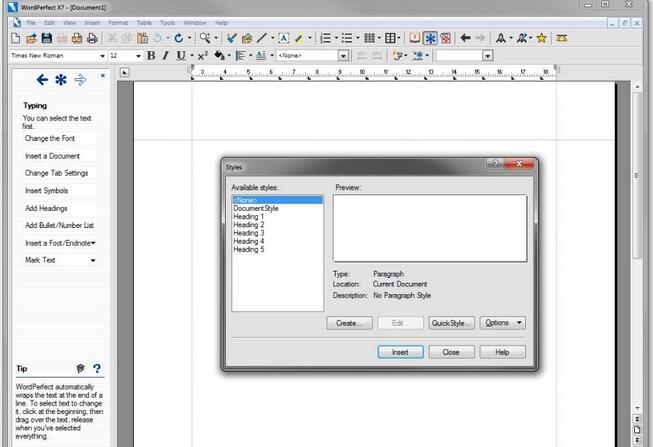Click Change Tab Settings in side panel

(57, 173)
